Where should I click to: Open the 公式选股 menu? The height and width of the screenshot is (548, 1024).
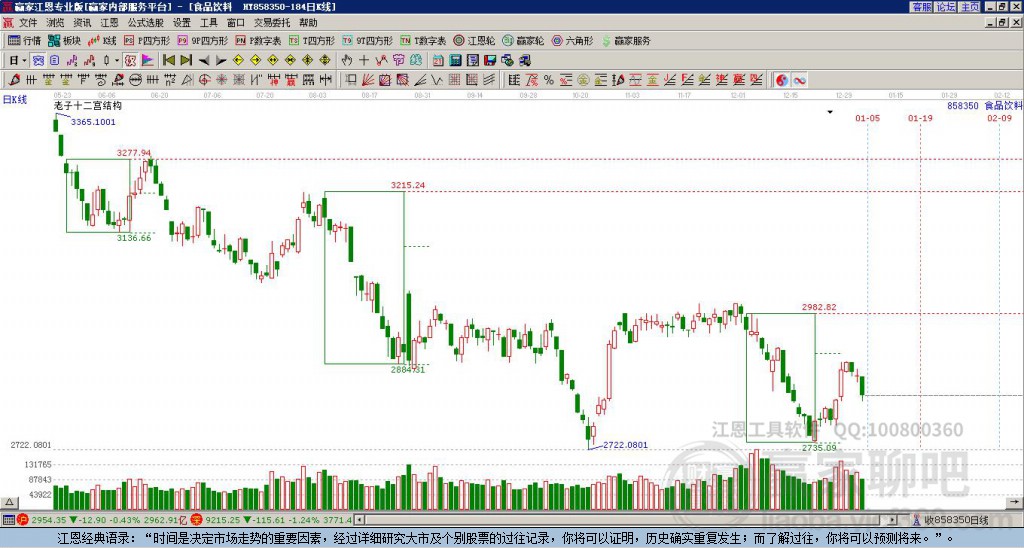pos(145,23)
